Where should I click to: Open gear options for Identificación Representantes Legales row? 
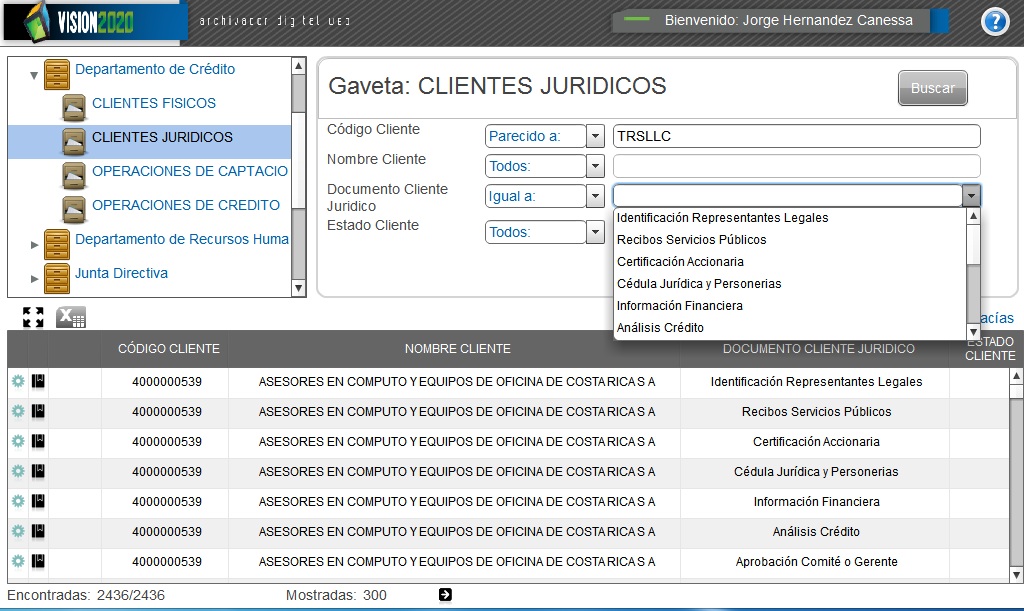pyautogui.click(x=18, y=381)
